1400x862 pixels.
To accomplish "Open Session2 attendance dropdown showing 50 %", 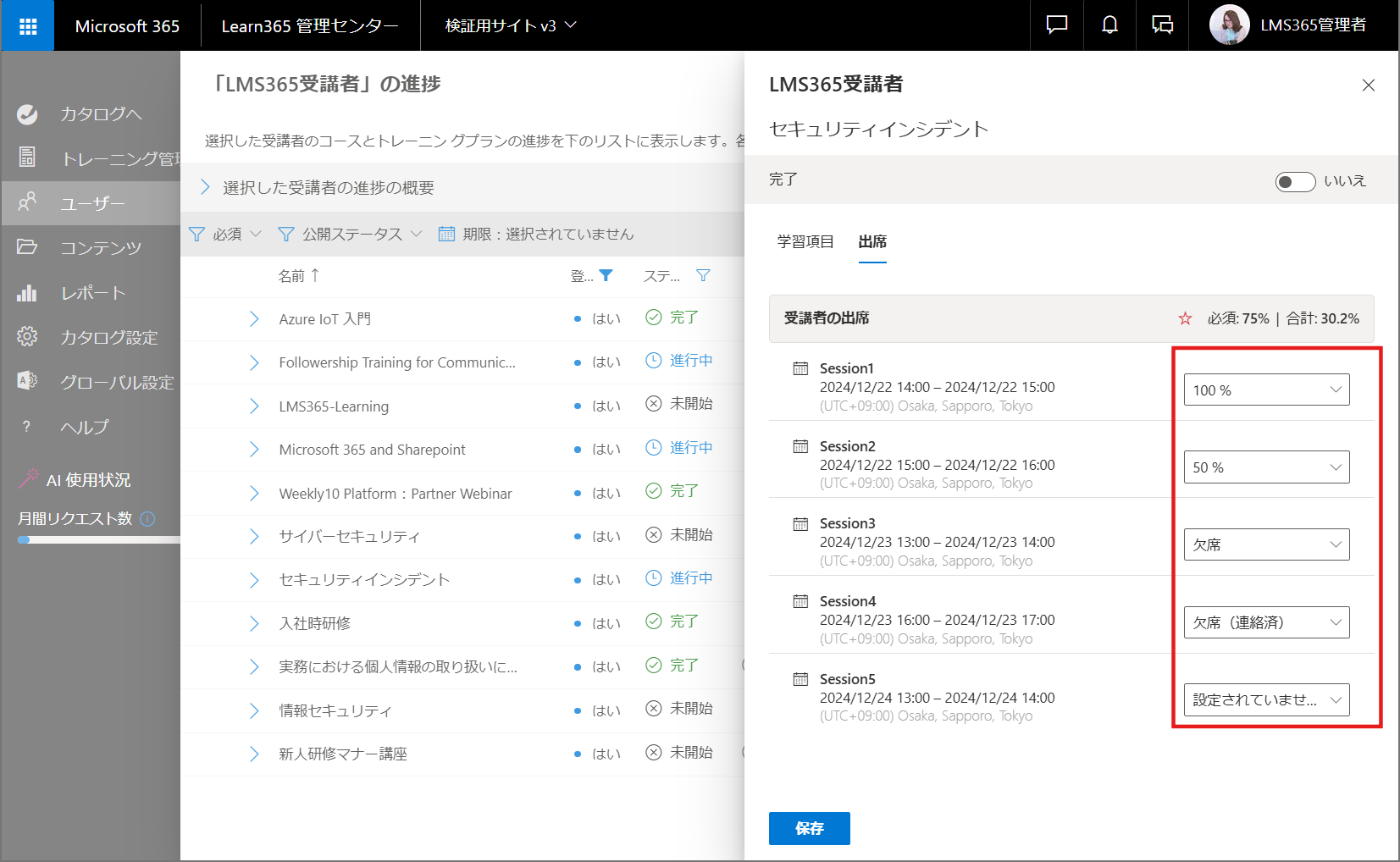I will (x=1267, y=467).
